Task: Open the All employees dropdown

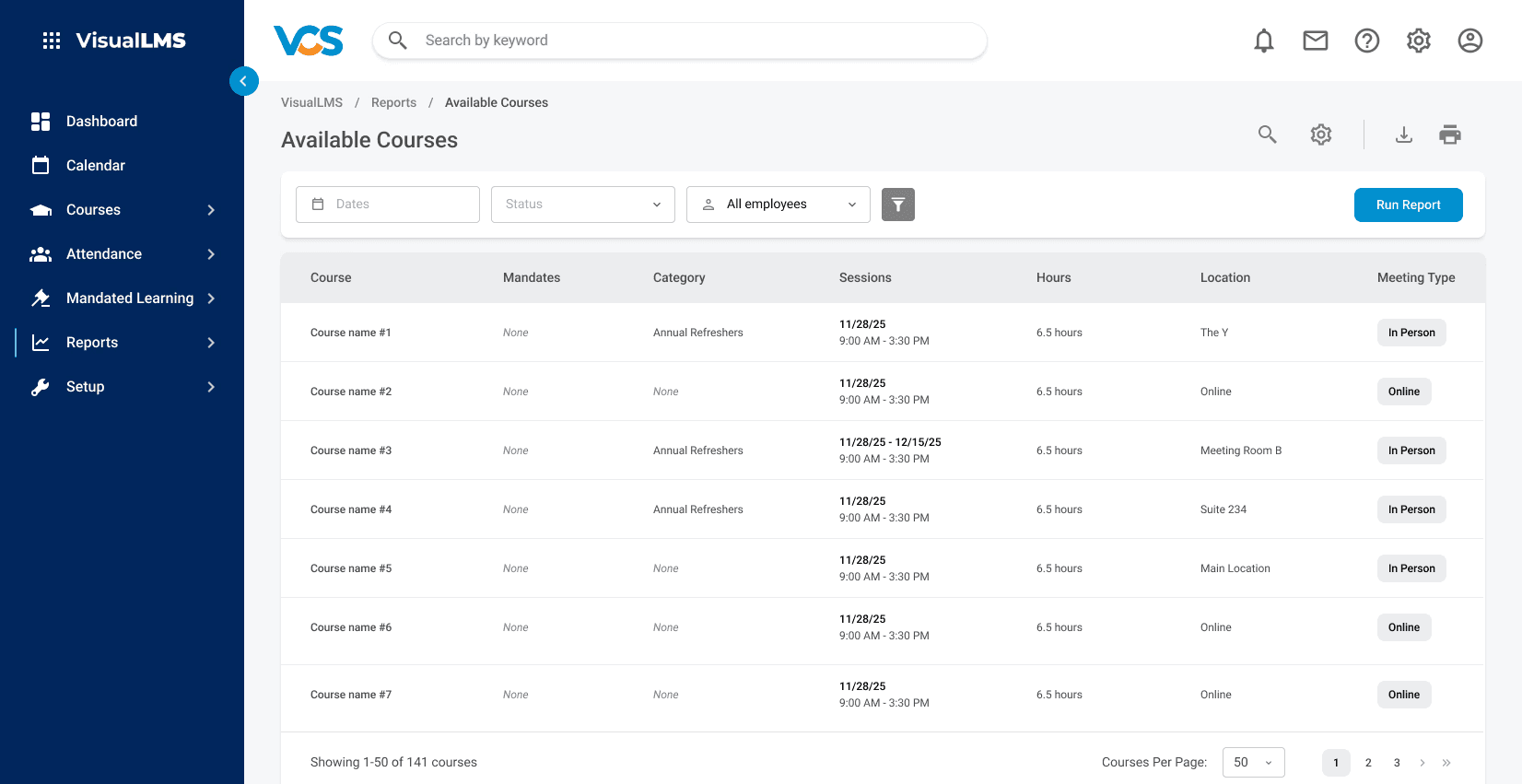Action: (x=779, y=205)
